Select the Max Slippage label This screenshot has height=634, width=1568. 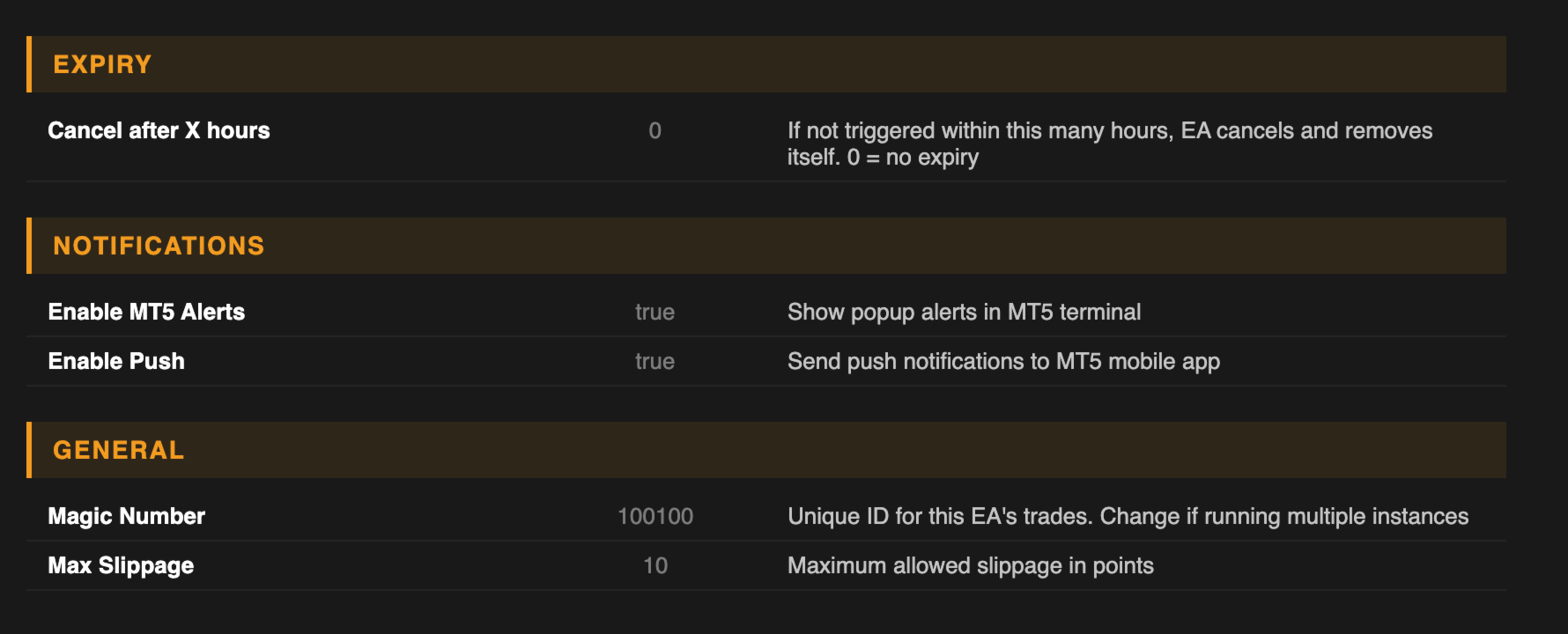point(121,565)
